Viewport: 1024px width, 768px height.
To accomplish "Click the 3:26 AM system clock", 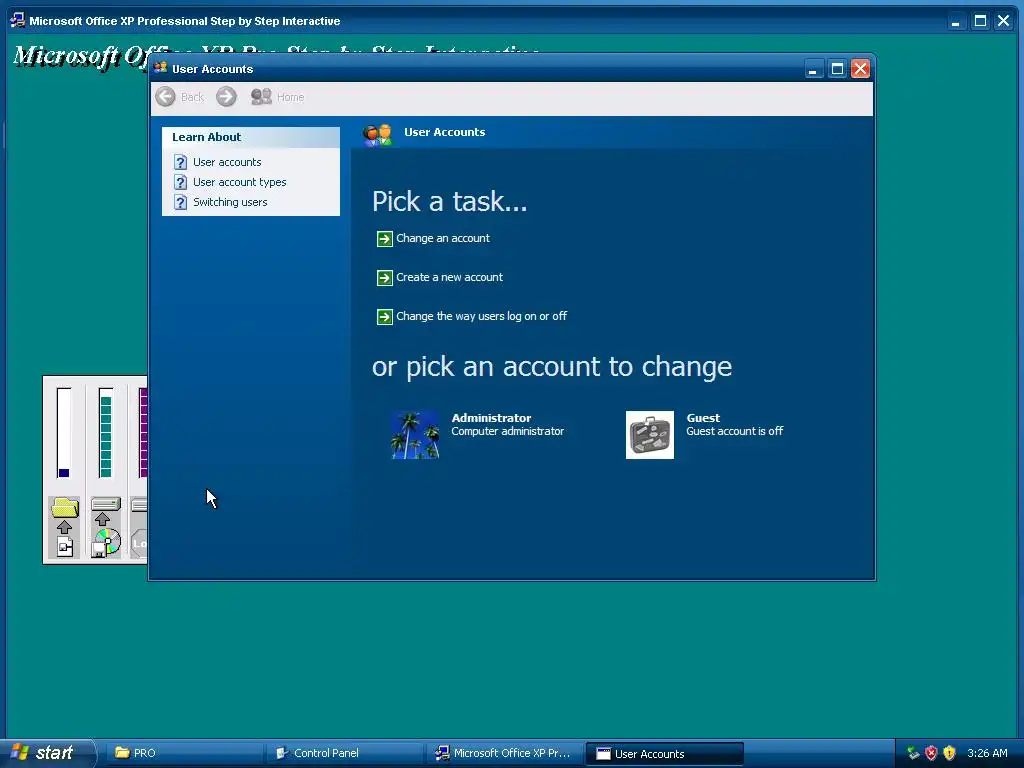I will point(987,754).
